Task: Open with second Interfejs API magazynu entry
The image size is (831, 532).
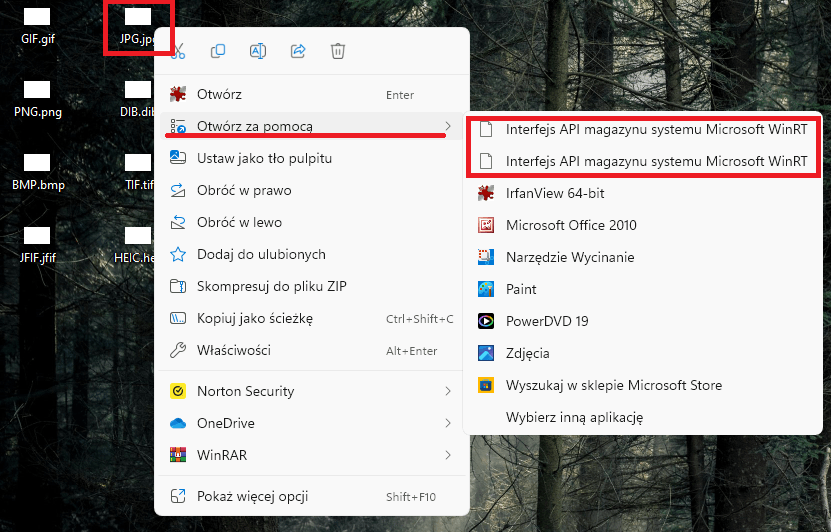Action: pyautogui.click(x=643, y=161)
